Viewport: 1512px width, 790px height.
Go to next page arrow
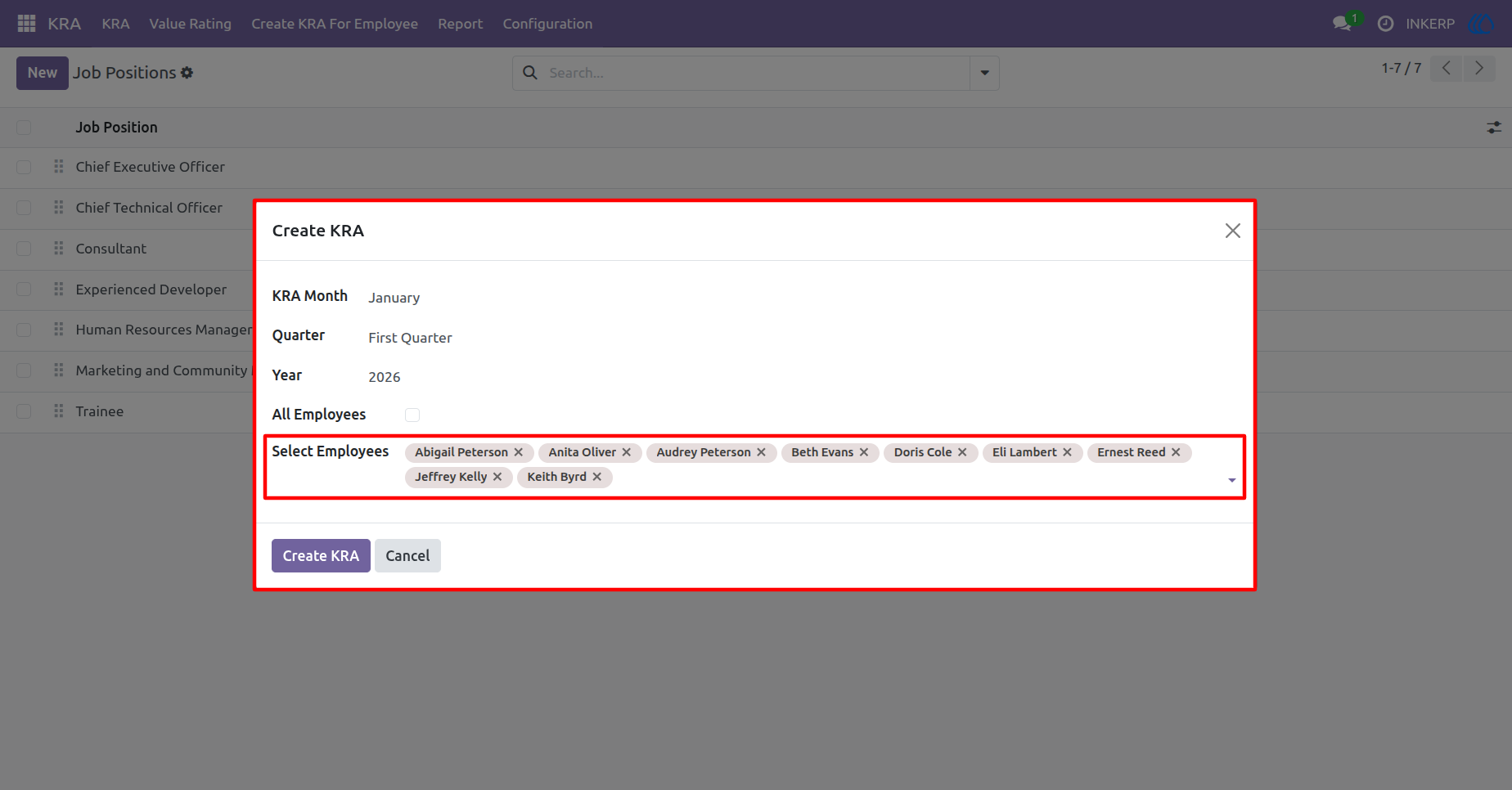pos(1479,69)
